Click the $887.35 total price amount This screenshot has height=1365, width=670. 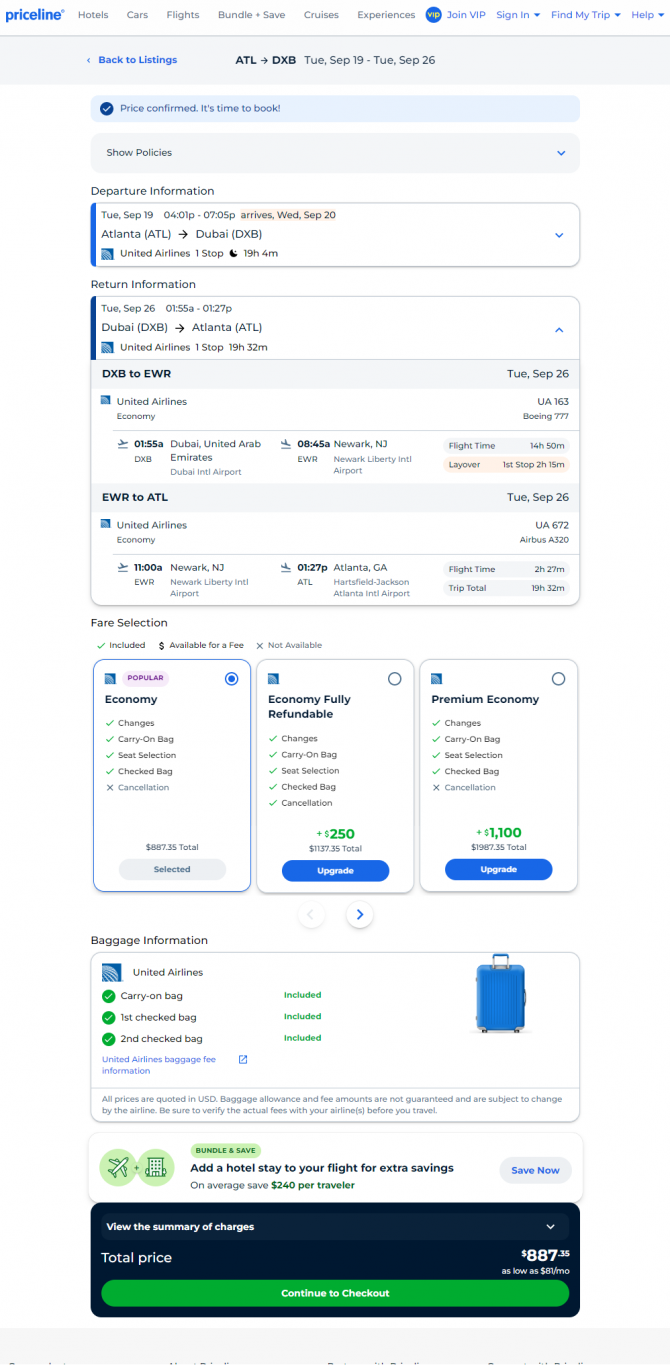tap(545, 1254)
